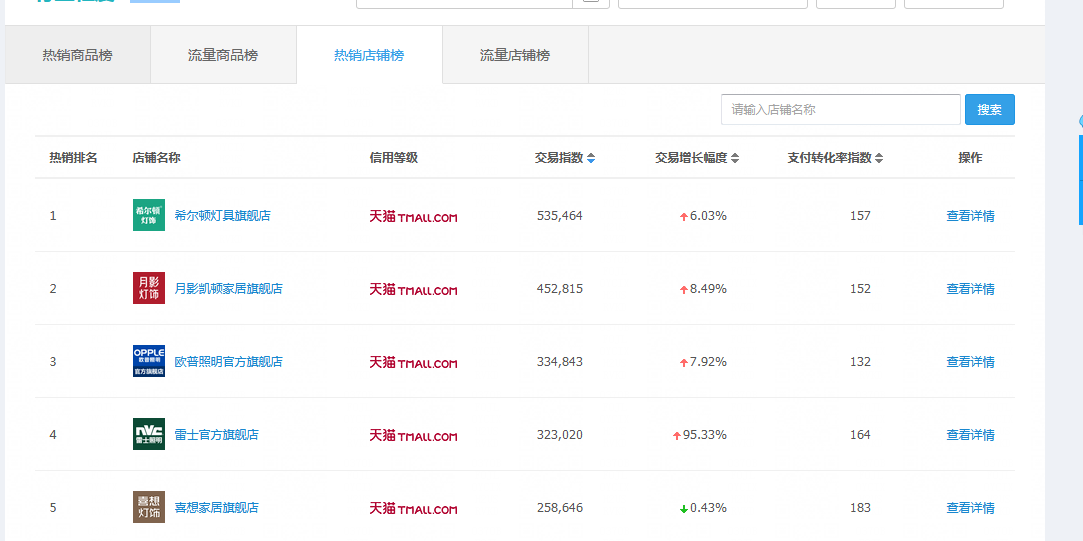Open 欧普照明官方旗舰店 shop link
The height and width of the screenshot is (541, 1083).
(x=229, y=361)
